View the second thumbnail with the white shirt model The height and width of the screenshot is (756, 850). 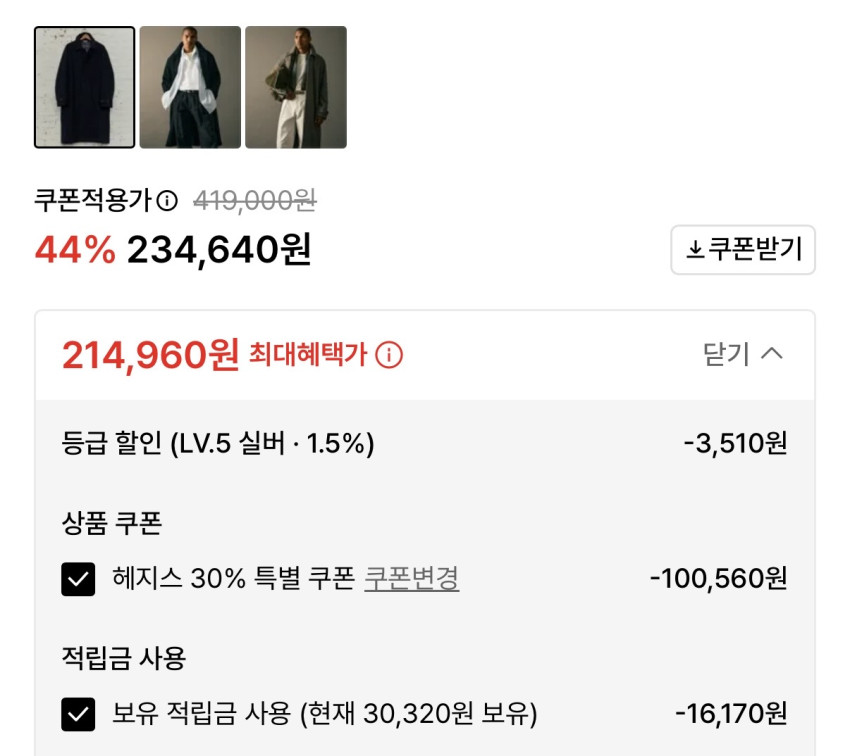pos(190,87)
